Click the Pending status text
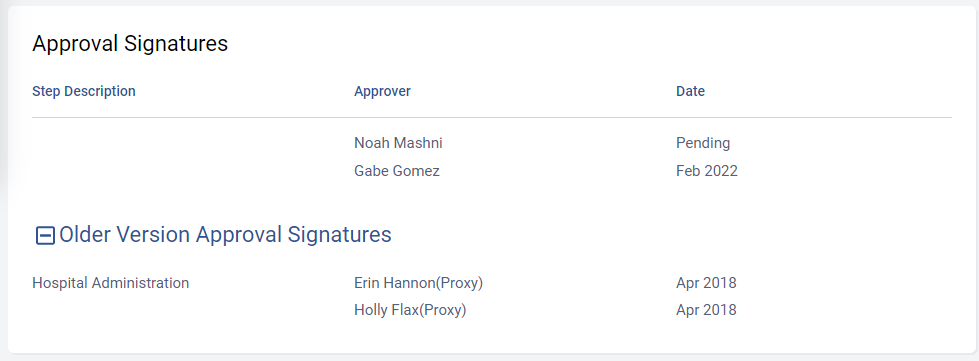Screen dimensions: 979x361 (702, 143)
